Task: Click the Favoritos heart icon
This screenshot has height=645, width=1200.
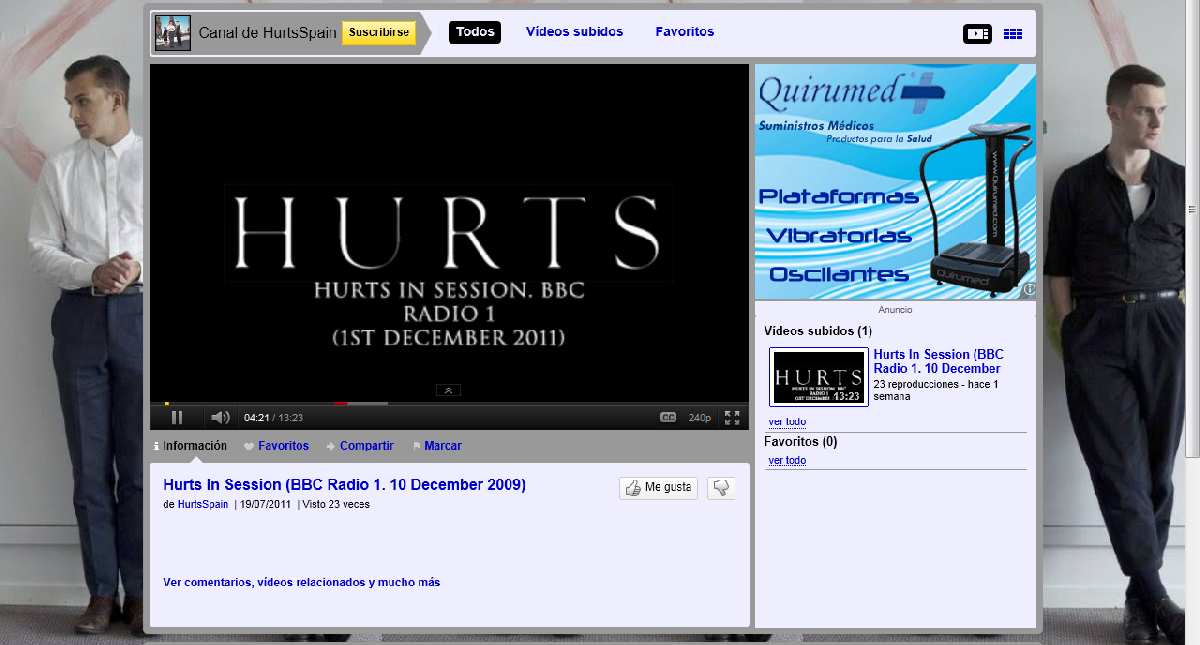Action: pyautogui.click(x=247, y=445)
